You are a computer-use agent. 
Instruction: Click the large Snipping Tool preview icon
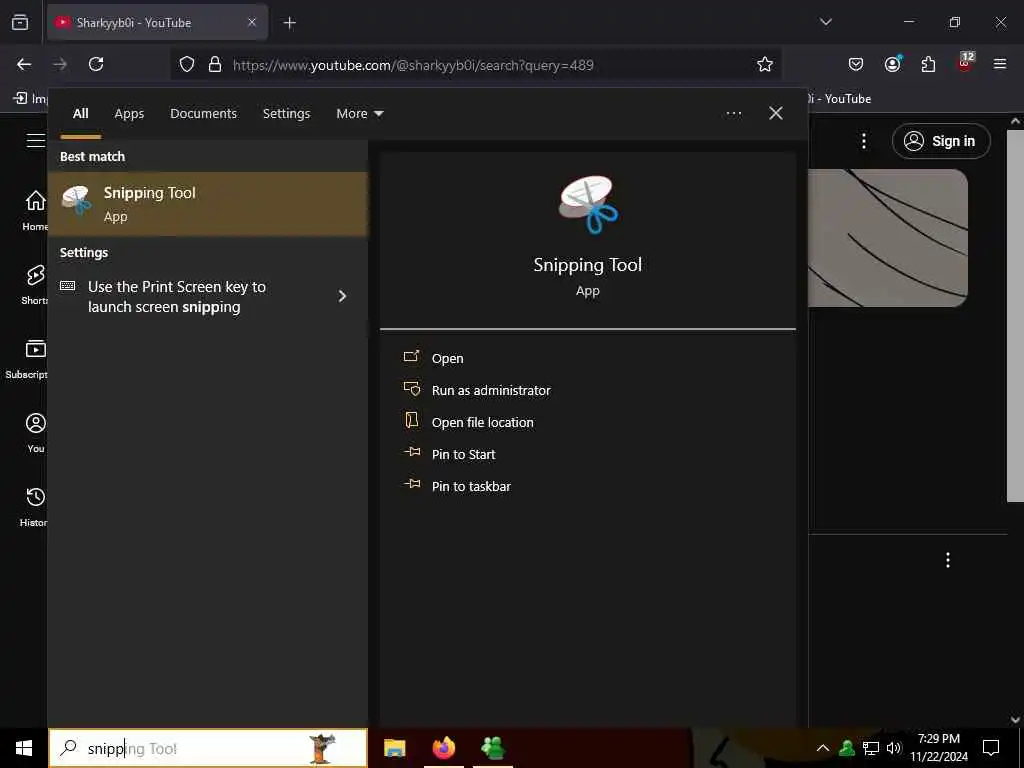pyautogui.click(x=588, y=204)
